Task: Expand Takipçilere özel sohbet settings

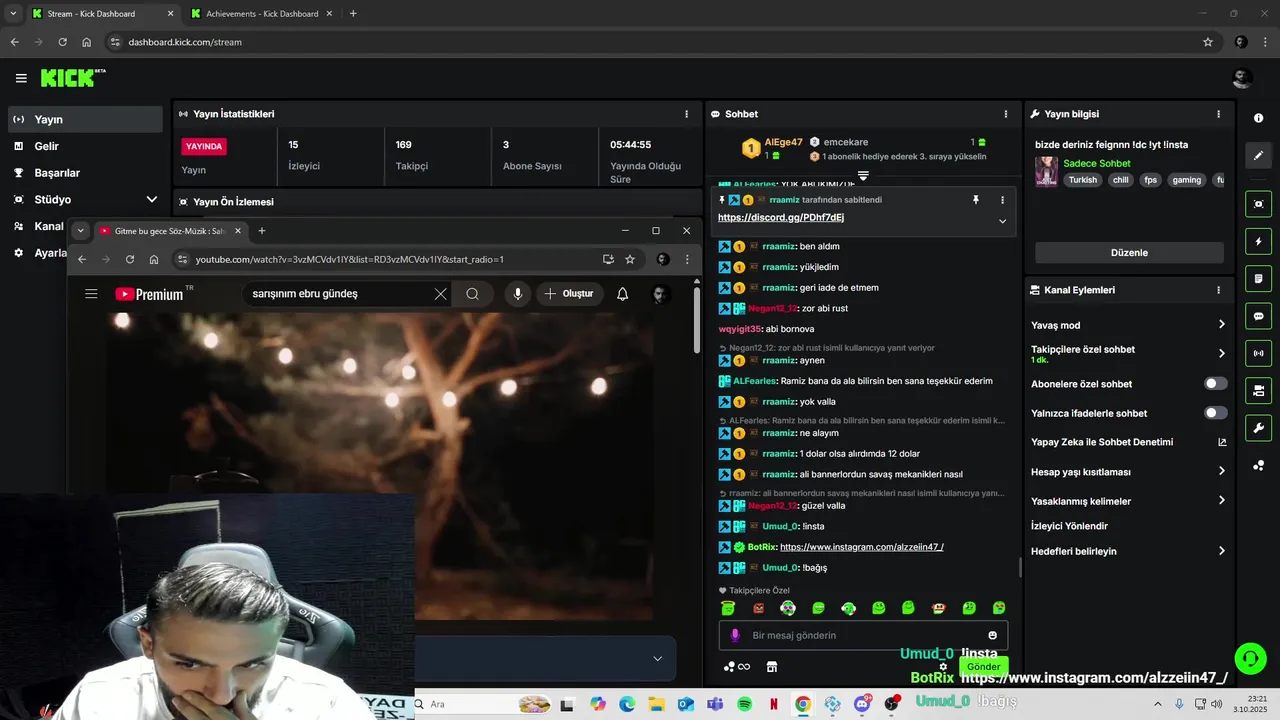Action: click(x=1221, y=353)
